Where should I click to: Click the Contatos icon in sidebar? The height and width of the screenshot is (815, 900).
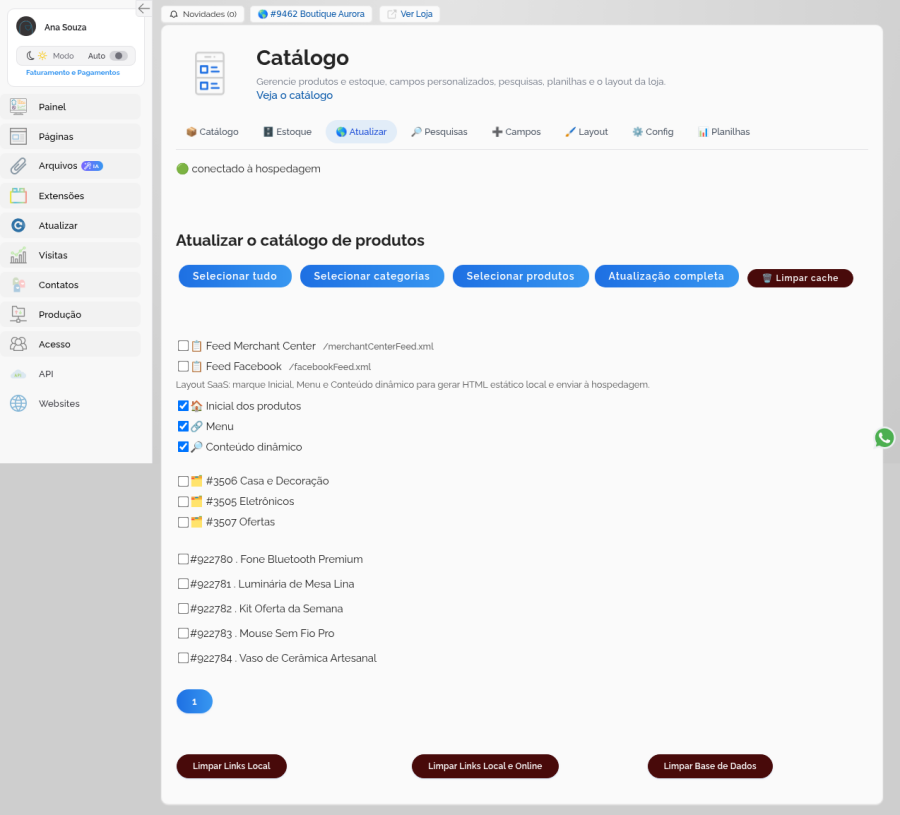click(18, 285)
